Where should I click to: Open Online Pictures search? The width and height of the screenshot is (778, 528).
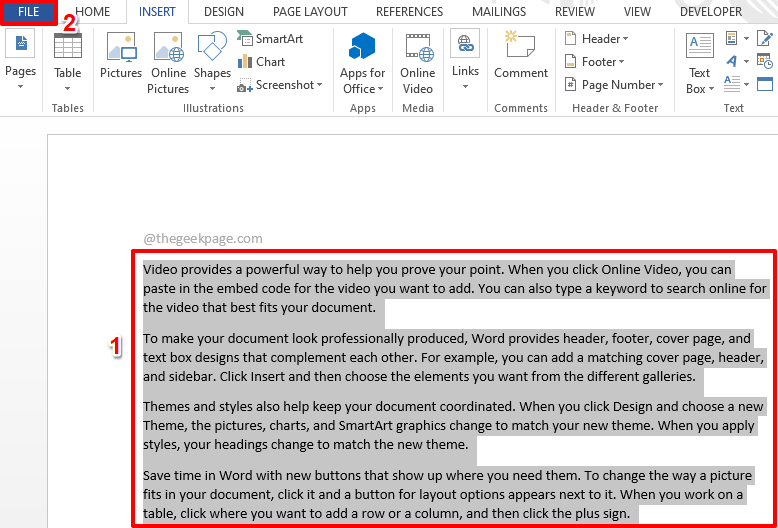click(168, 60)
